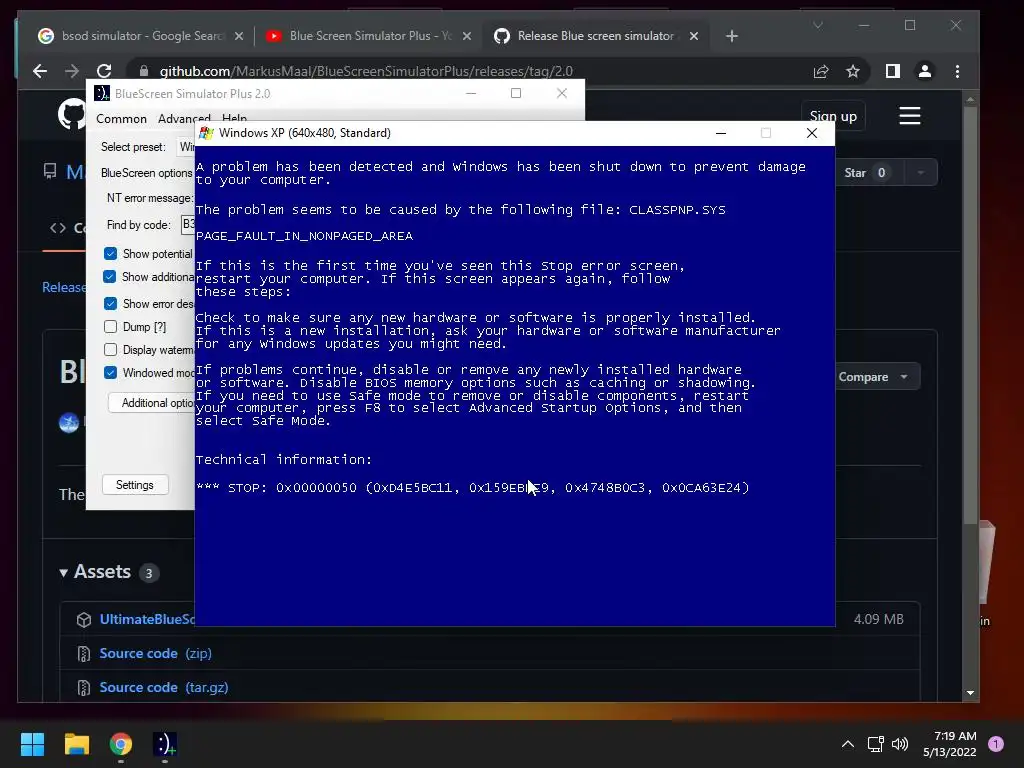Click the GitHub Sign up button
This screenshot has height=768, width=1024.
click(833, 116)
